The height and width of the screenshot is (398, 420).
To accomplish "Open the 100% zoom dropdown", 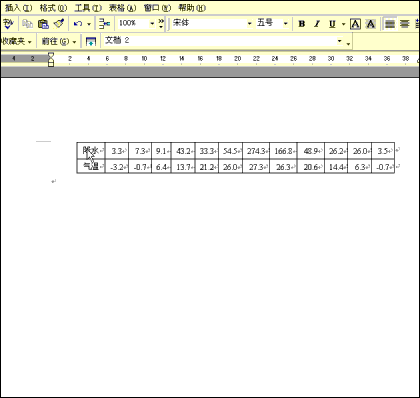I will point(152,23).
